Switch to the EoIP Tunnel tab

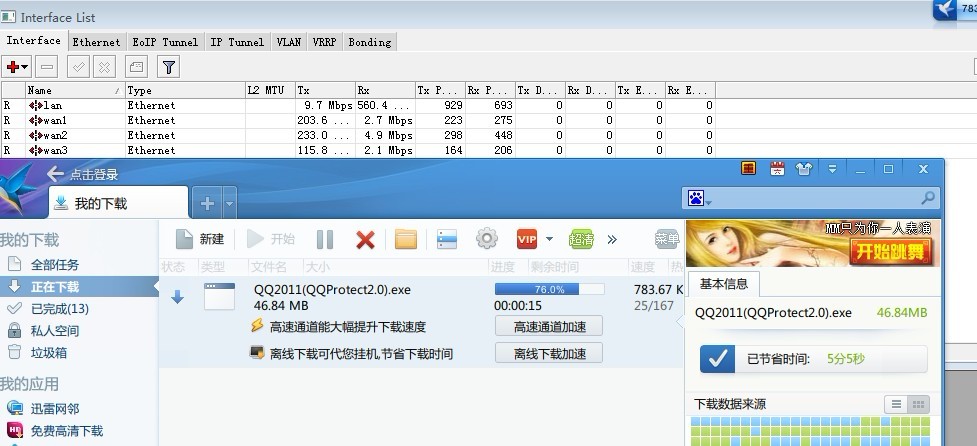[165, 42]
